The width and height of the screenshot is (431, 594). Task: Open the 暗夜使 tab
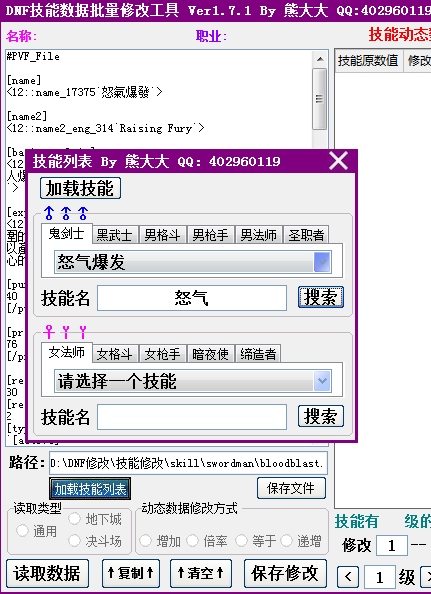[210, 354]
